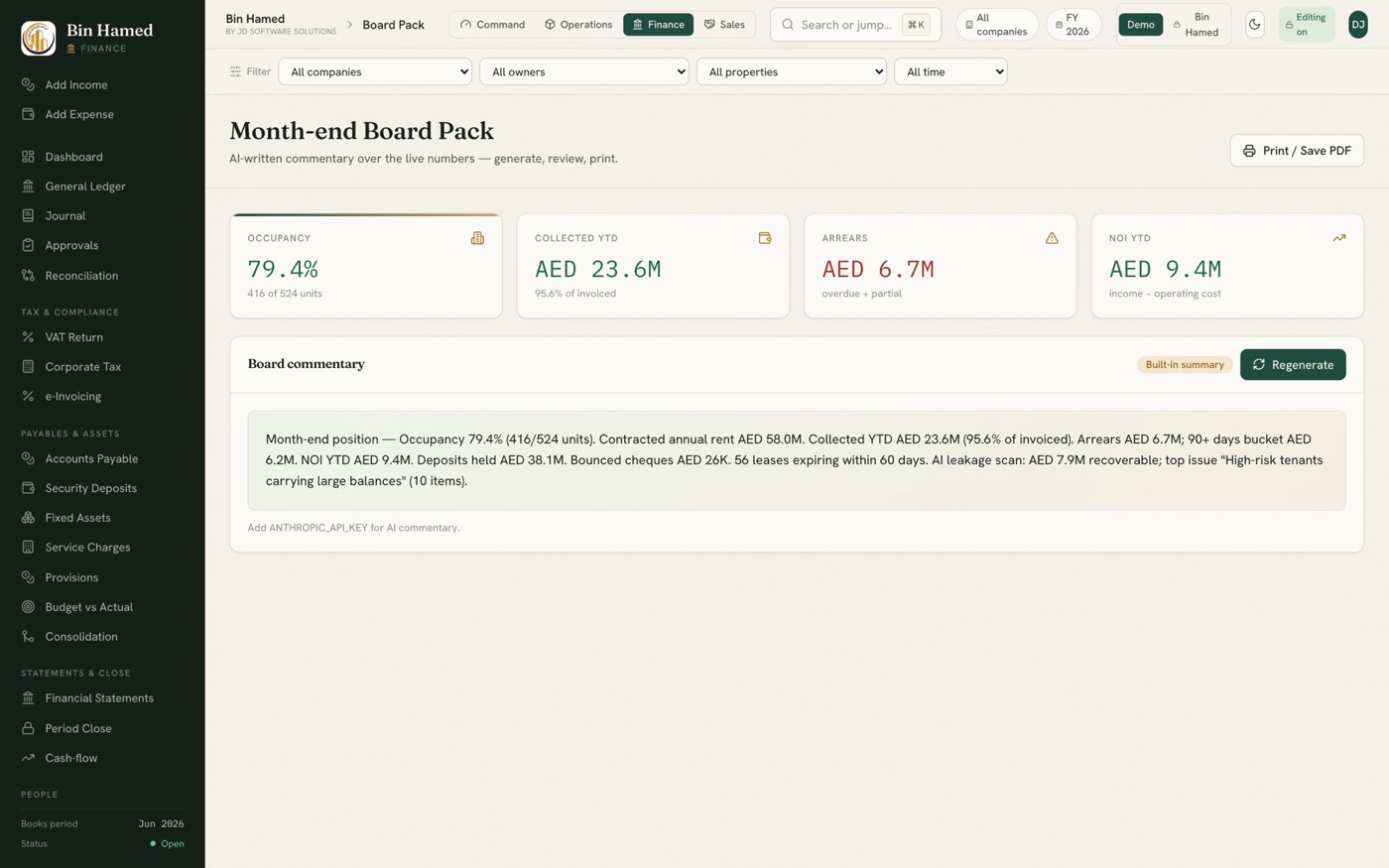Click the 79.4% occupancy value

click(283, 269)
